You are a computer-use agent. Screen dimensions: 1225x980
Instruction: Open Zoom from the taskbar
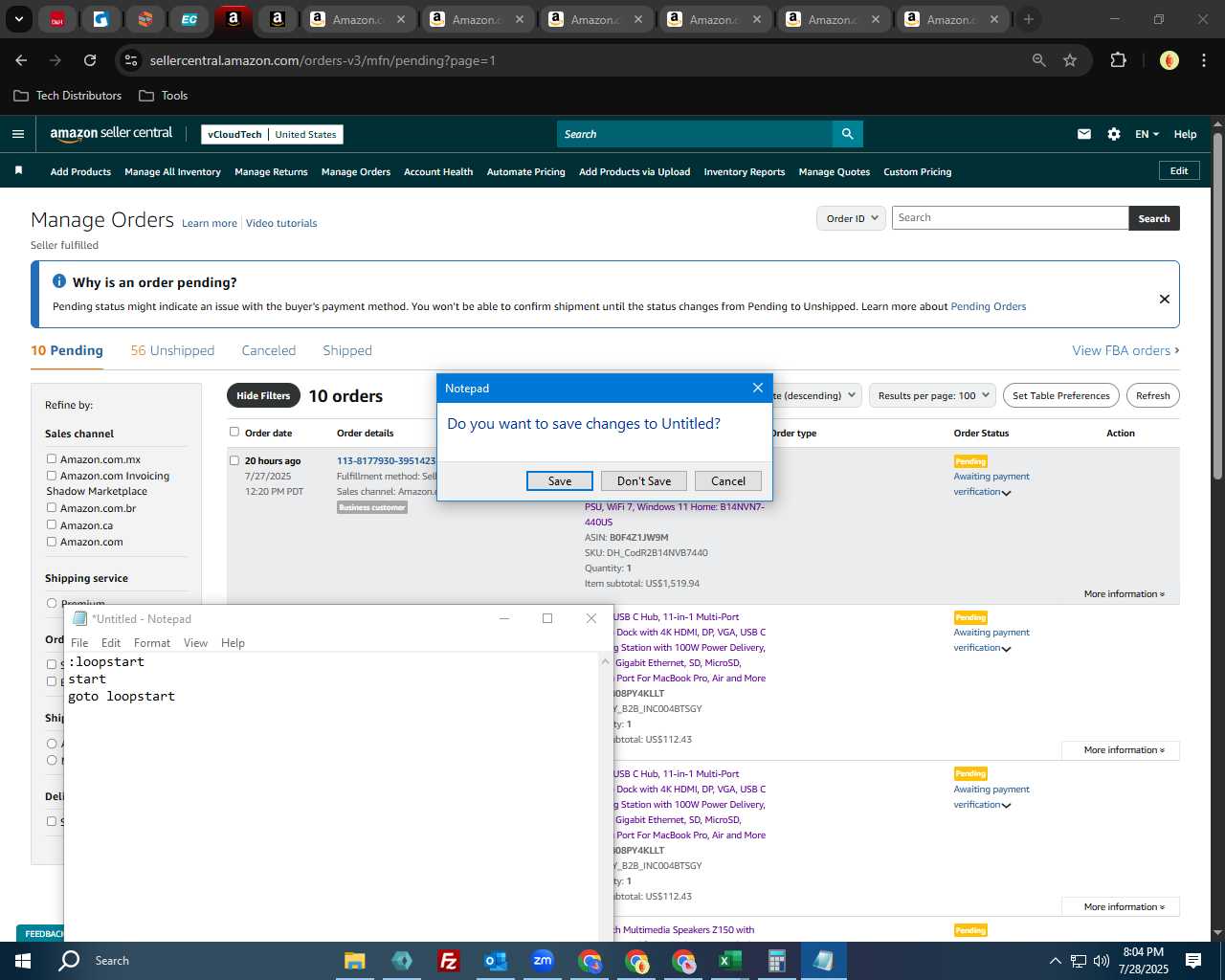tap(543, 961)
